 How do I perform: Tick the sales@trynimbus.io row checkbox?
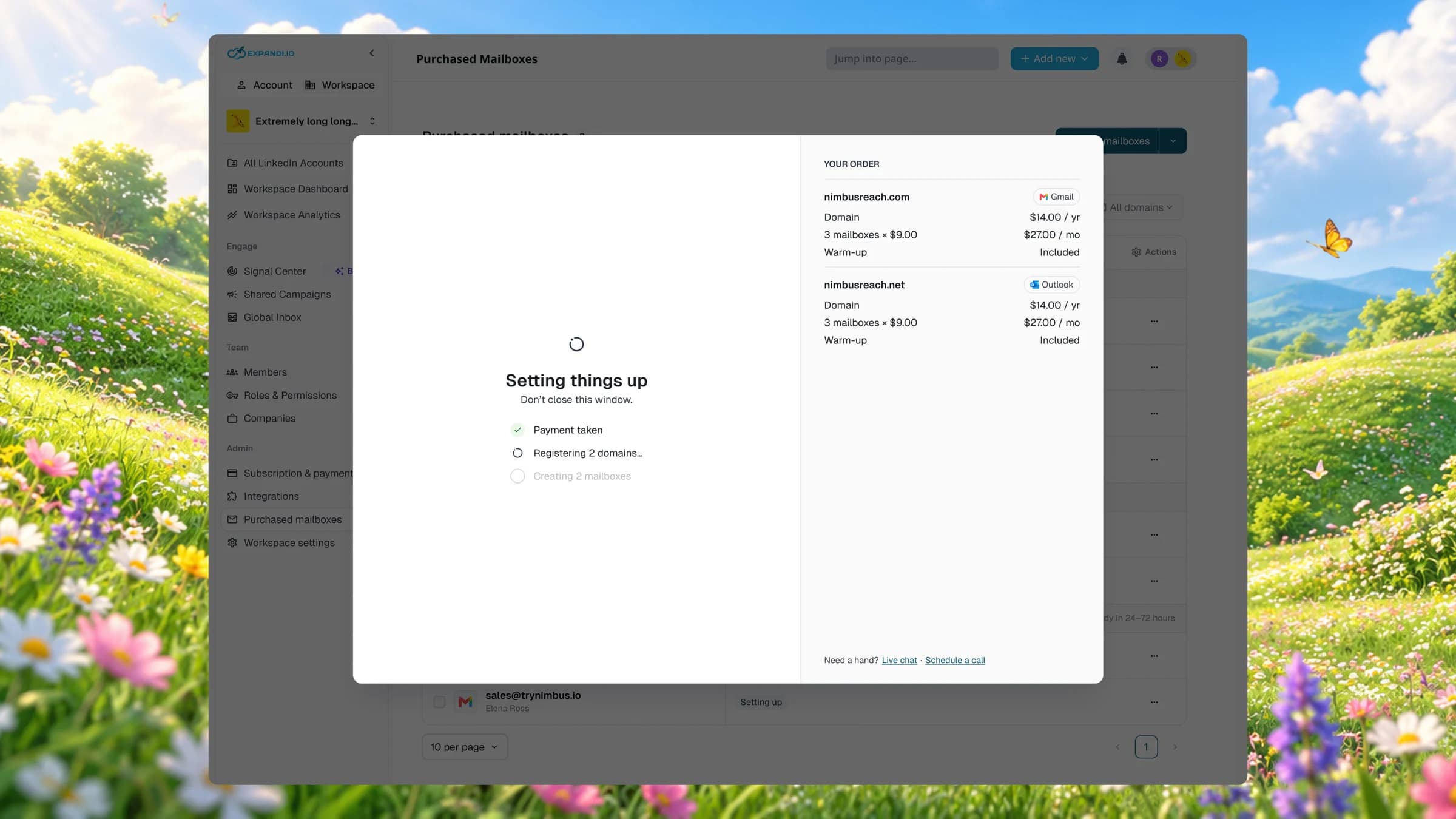tap(439, 702)
